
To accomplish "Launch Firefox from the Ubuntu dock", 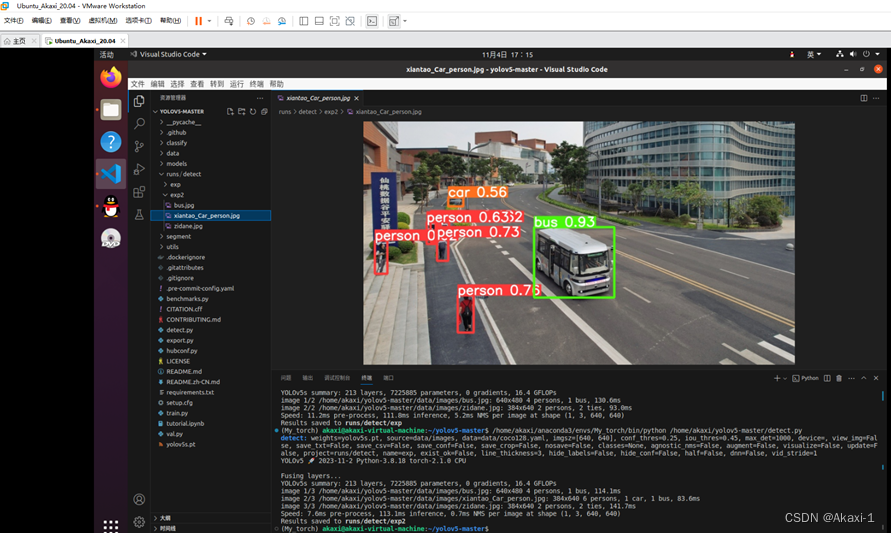I will pyautogui.click(x=111, y=78).
